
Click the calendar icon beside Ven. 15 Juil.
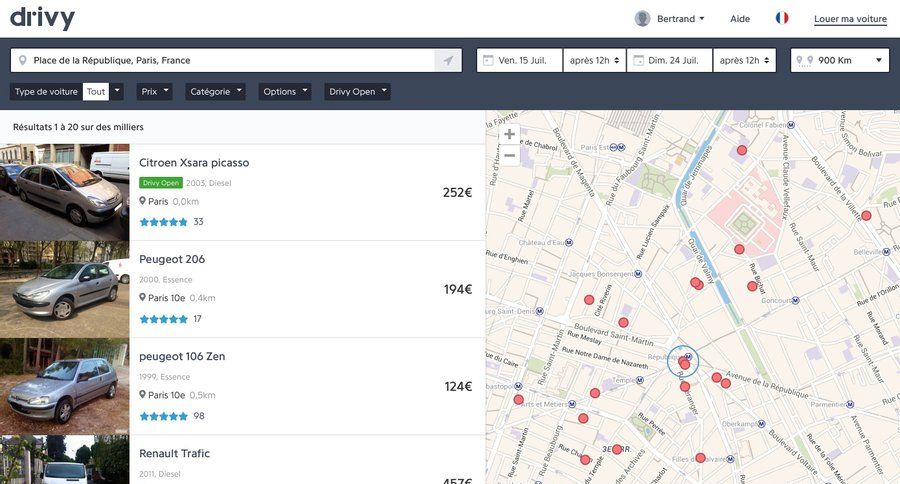tap(488, 60)
